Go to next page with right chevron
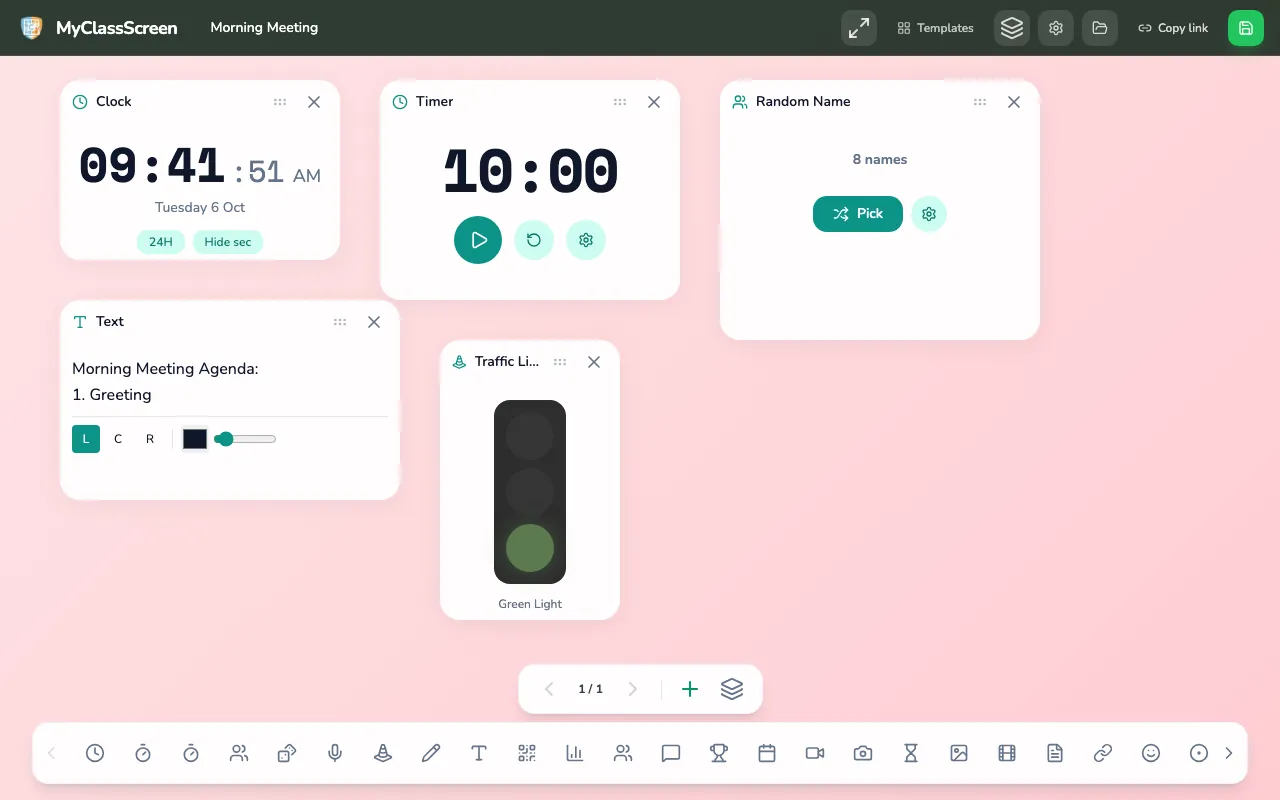The height and width of the screenshot is (800, 1280). [632, 689]
